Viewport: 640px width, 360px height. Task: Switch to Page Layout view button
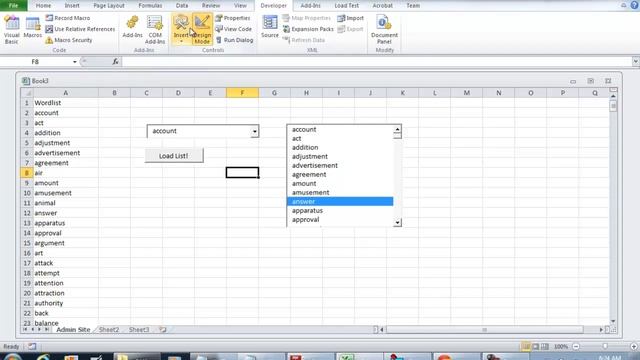536,347
